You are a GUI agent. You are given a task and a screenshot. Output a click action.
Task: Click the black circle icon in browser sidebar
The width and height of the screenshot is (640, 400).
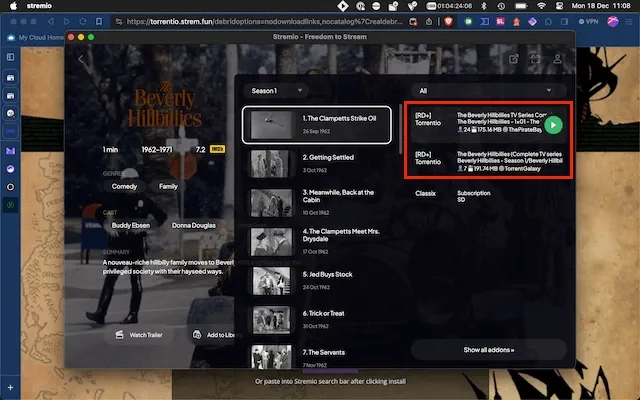11,187
